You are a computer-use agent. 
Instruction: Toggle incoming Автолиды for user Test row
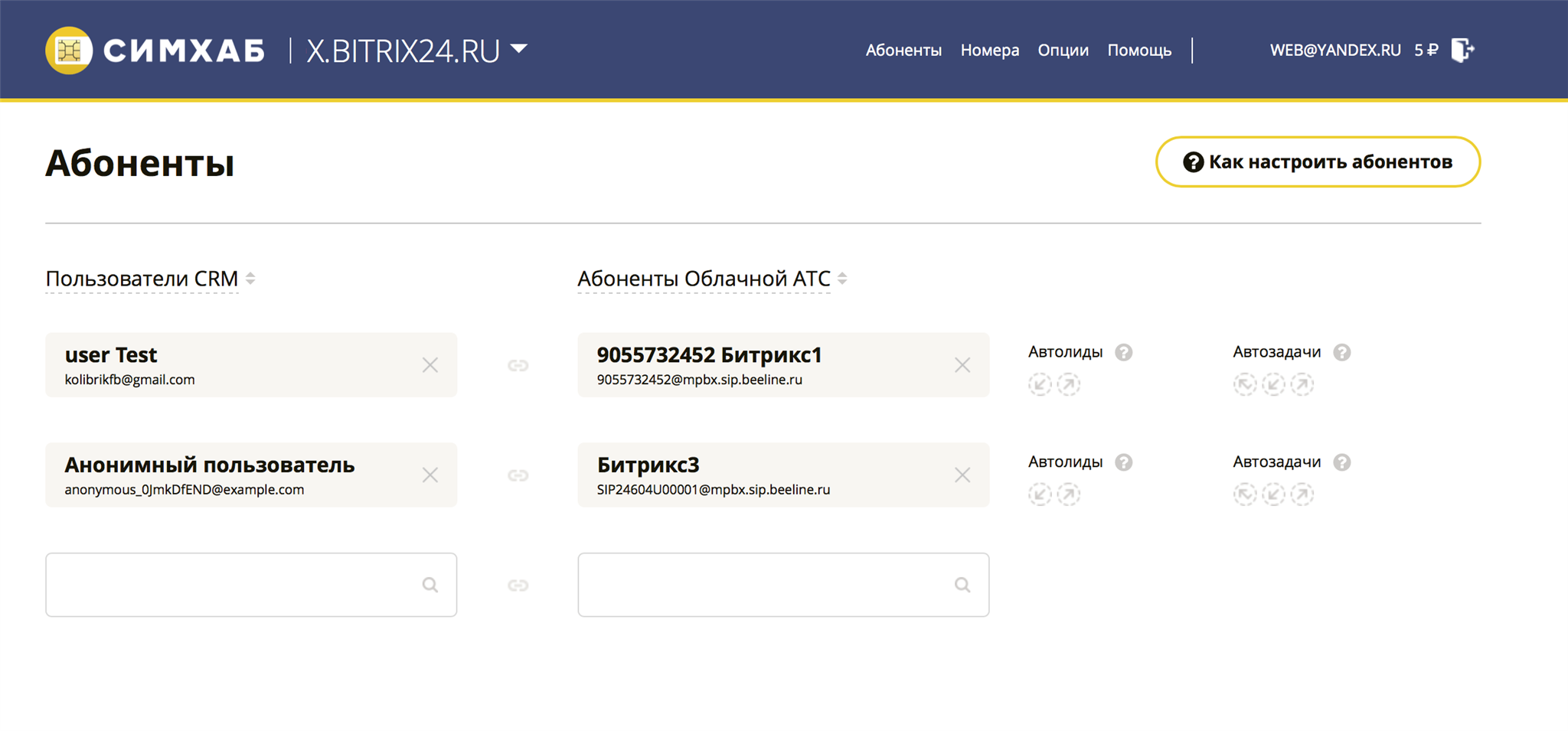click(1040, 384)
